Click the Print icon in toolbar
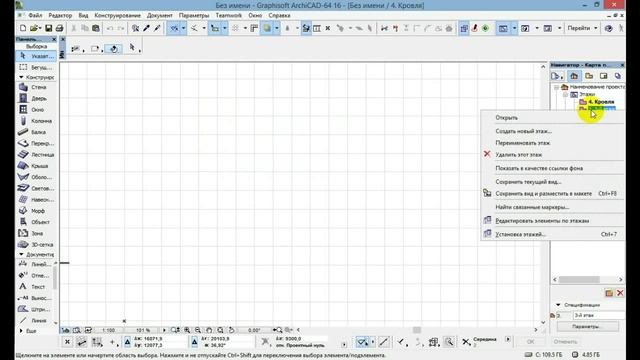This screenshot has height=360, width=640. click(60, 28)
